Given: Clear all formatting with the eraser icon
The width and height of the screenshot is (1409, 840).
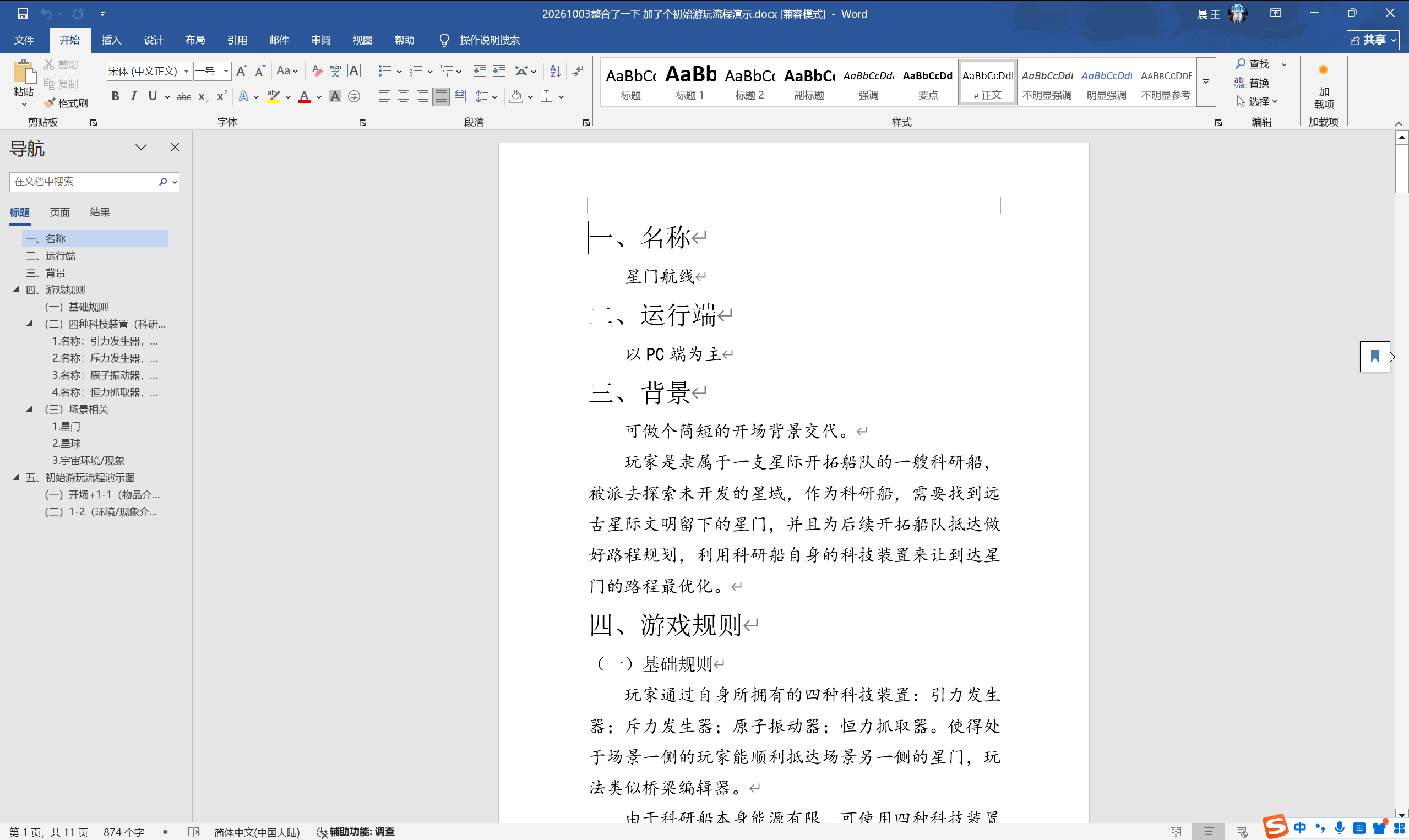Looking at the screenshot, I should 317,72.
